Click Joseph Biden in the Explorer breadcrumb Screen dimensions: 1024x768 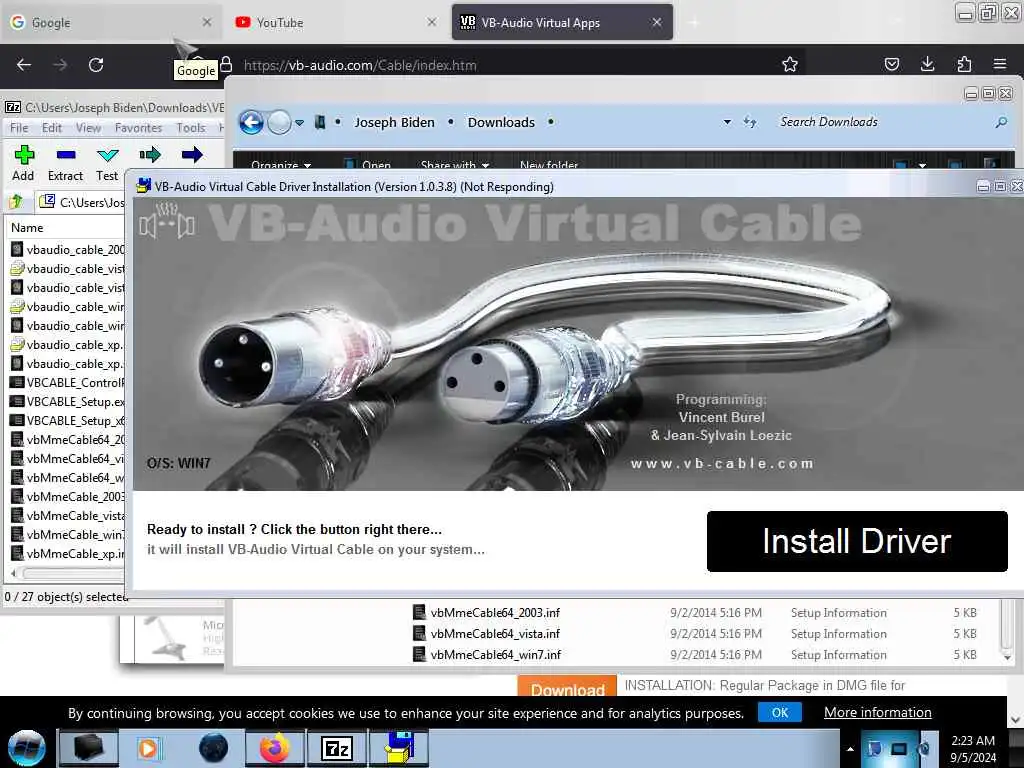[x=394, y=122]
